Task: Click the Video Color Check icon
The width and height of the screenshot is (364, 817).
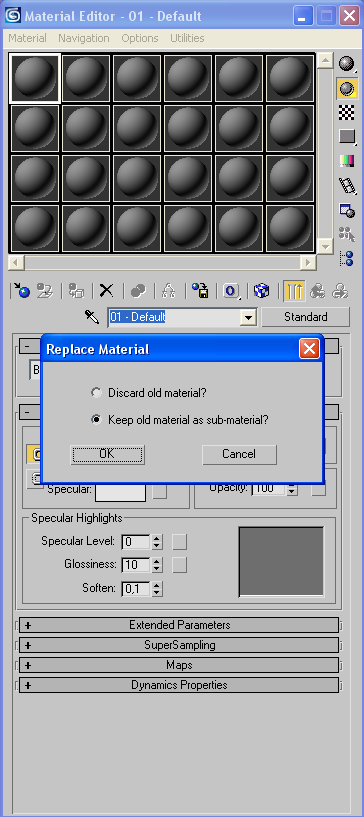Action: point(347,160)
